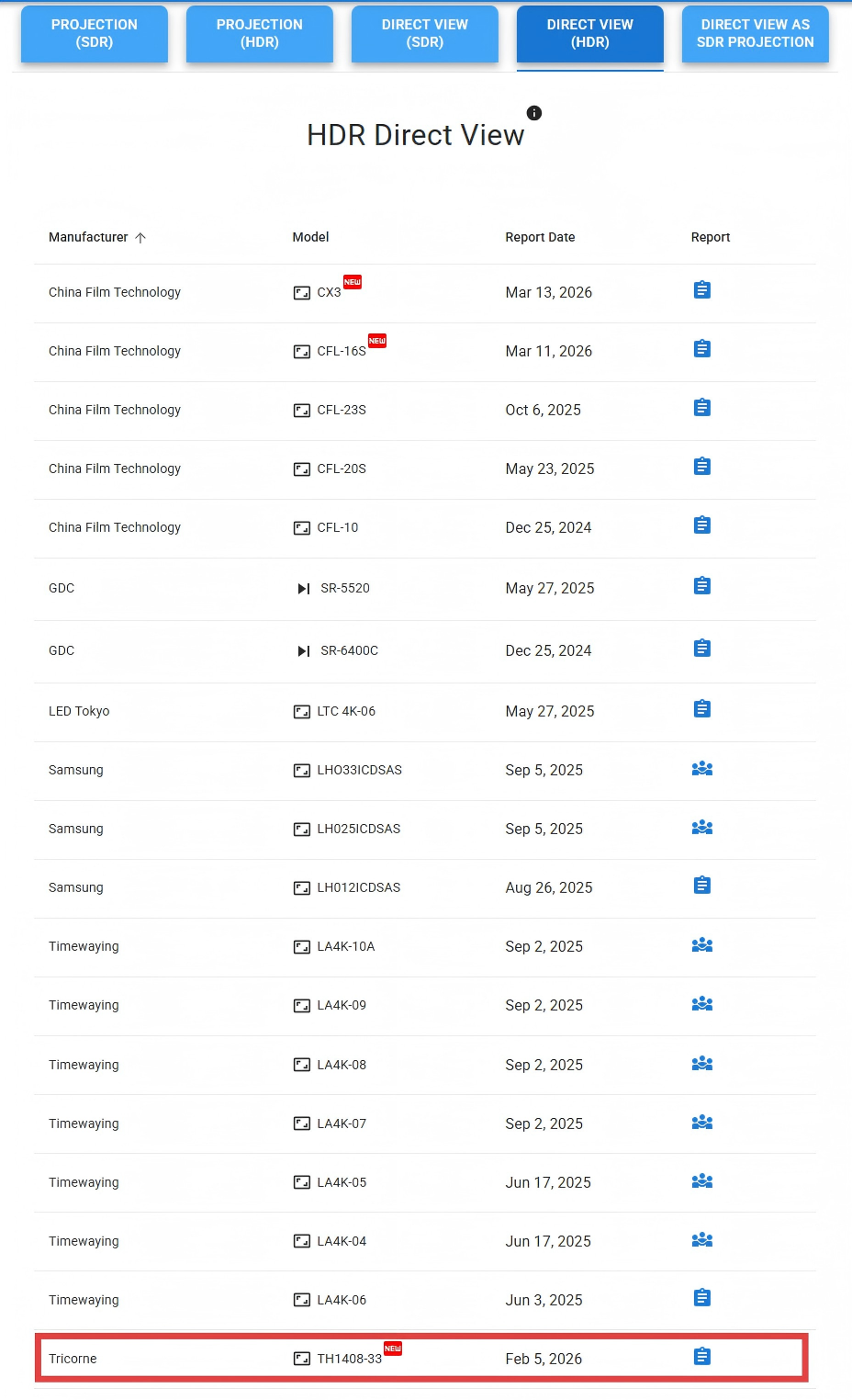Open the report icon for China Film CX3
This screenshot has width=852, height=1400.
click(701, 290)
